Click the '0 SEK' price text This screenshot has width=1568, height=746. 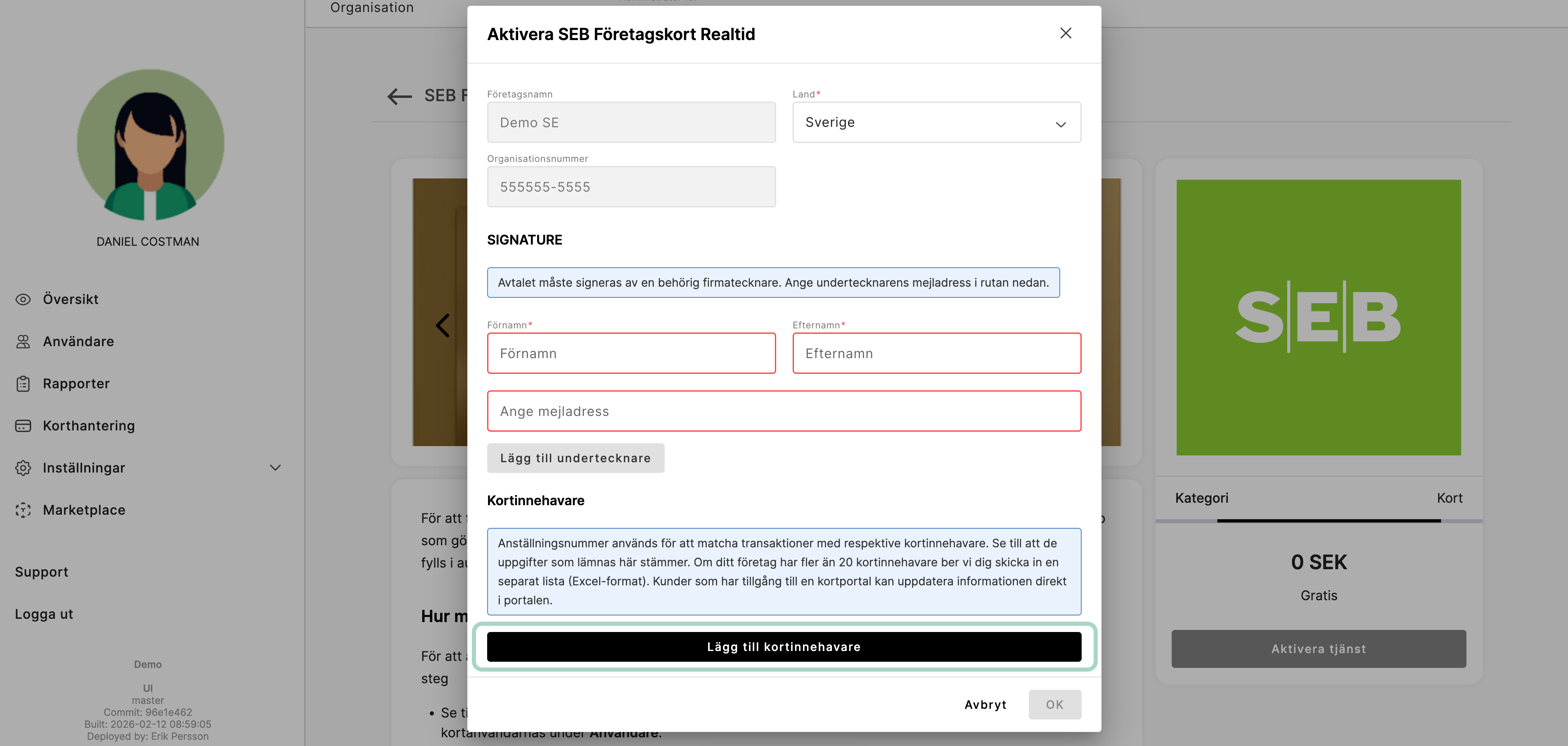[1319, 562]
